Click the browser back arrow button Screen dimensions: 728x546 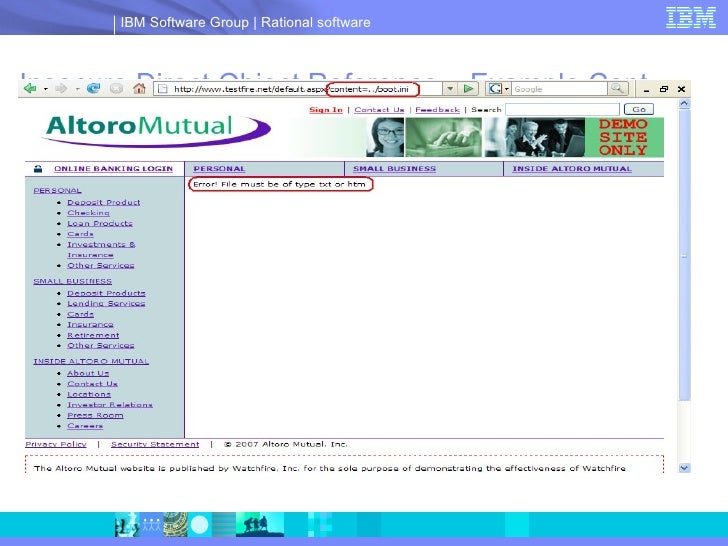coord(30,88)
